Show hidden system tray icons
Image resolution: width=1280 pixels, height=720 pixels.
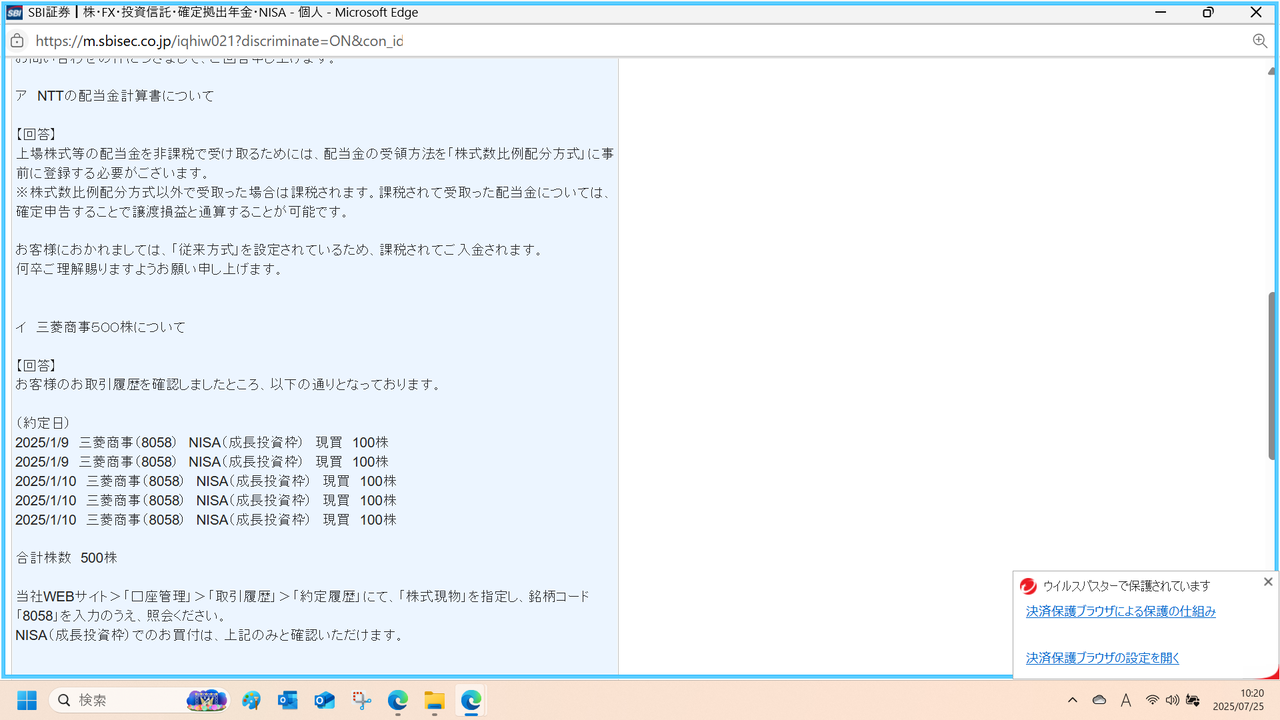(x=1073, y=700)
